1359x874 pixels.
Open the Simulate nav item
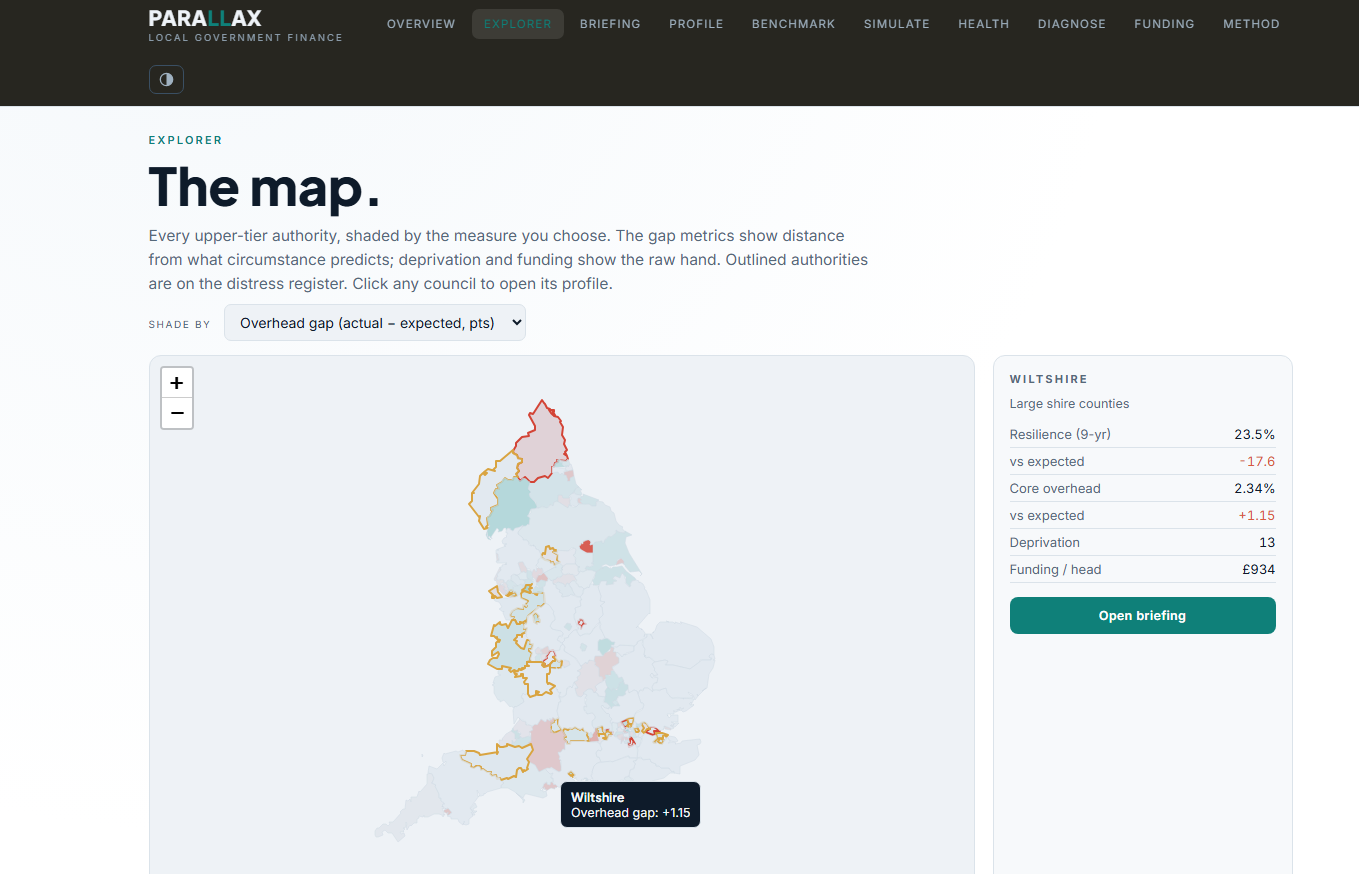coord(897,24)
